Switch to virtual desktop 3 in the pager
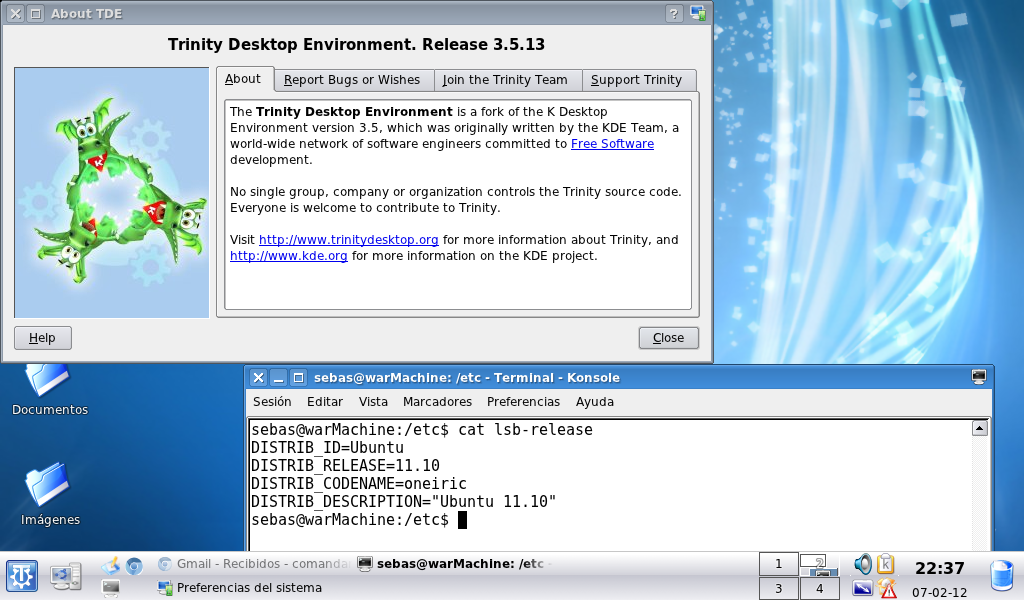 (x=778, y=586)
